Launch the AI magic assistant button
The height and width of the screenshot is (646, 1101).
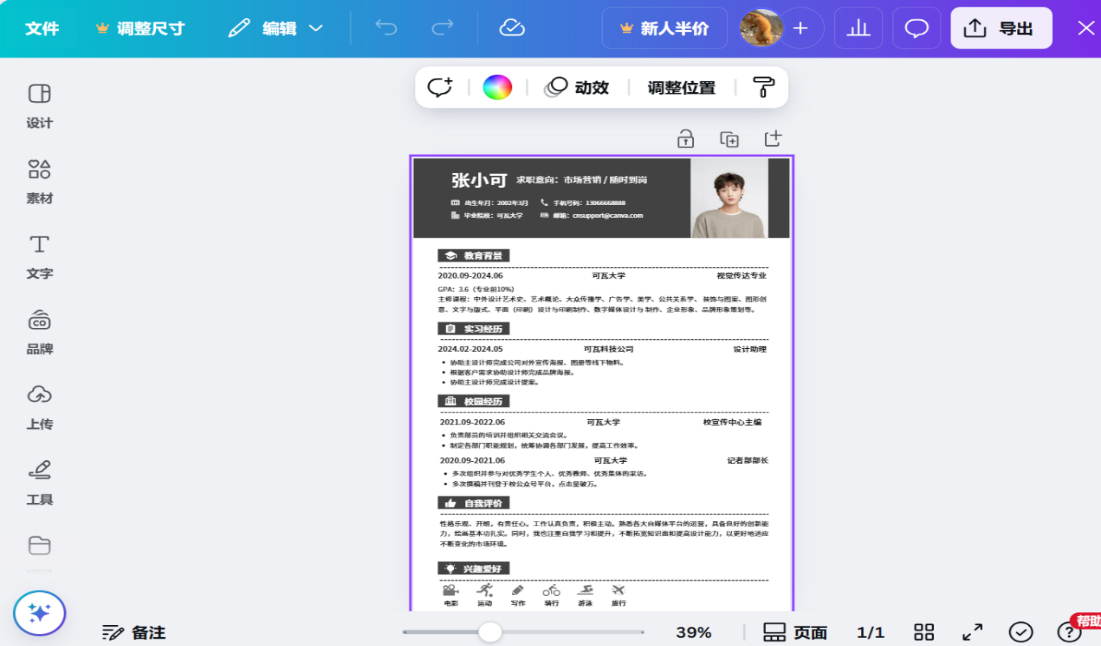click(39, 613)
